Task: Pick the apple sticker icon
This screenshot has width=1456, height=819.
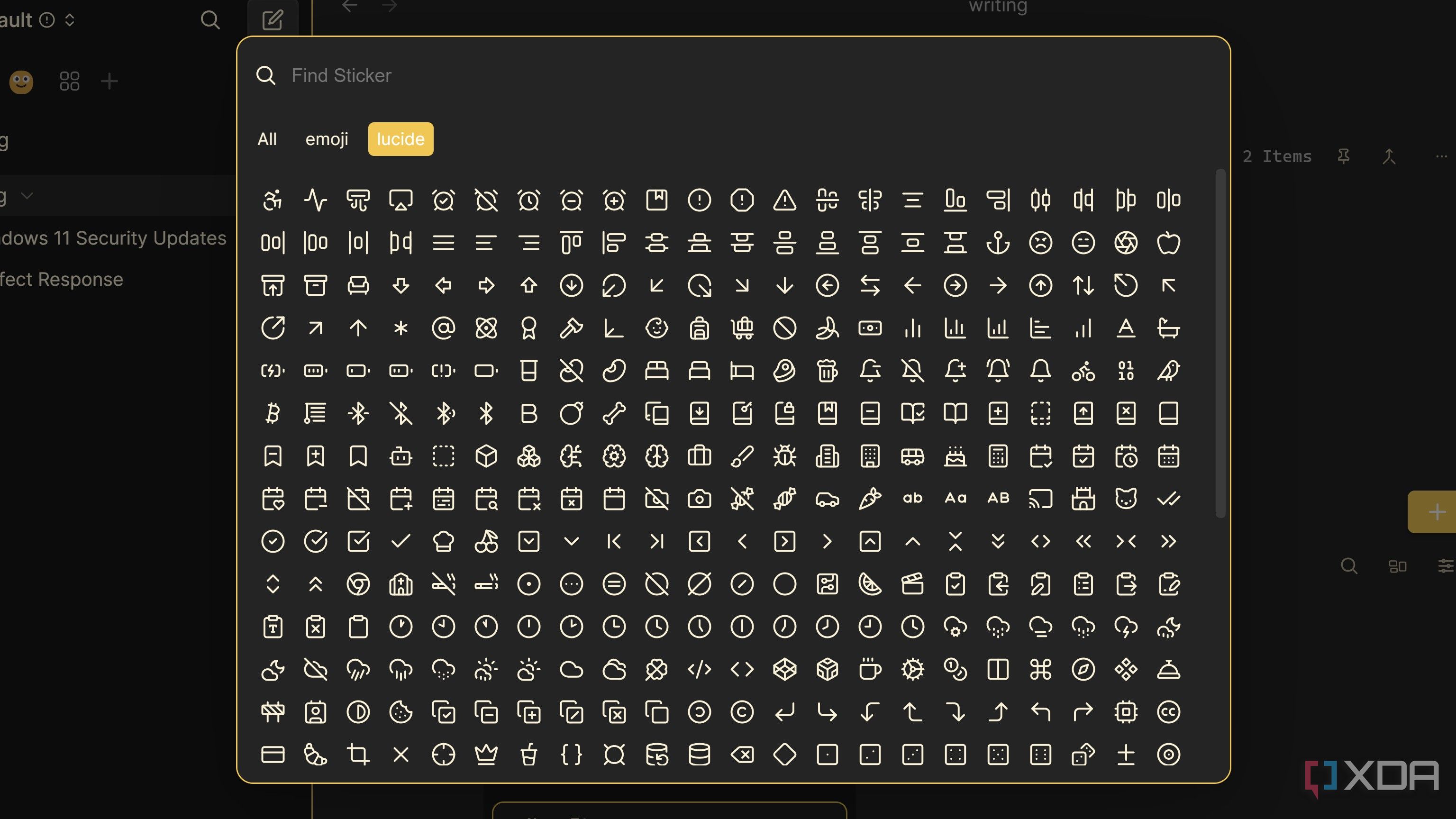Action: [x=1168, y=243]
